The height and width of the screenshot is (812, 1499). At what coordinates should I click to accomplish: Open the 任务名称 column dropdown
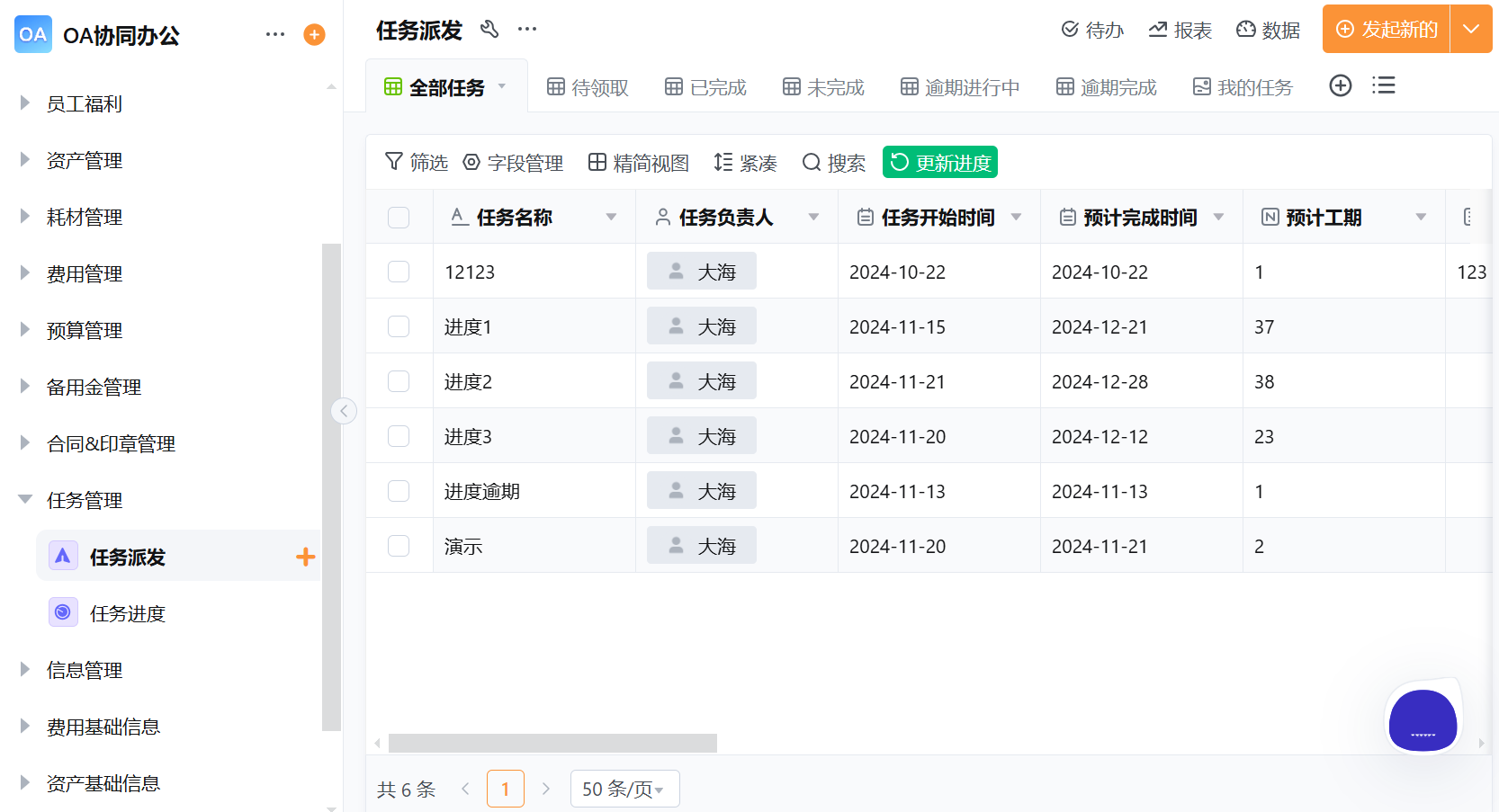click(x=612, y=217)
